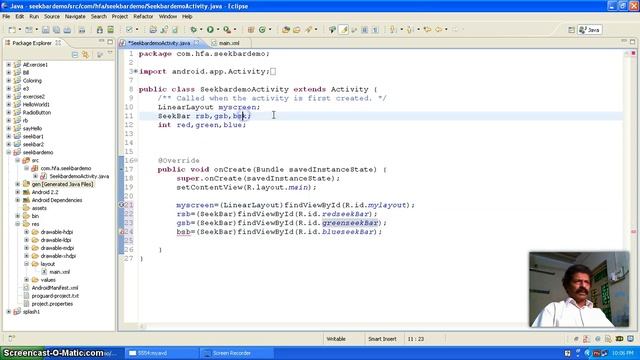The image size is (640, 360).
Task: Click the New Java Class icon
Action: coord(262,30)
